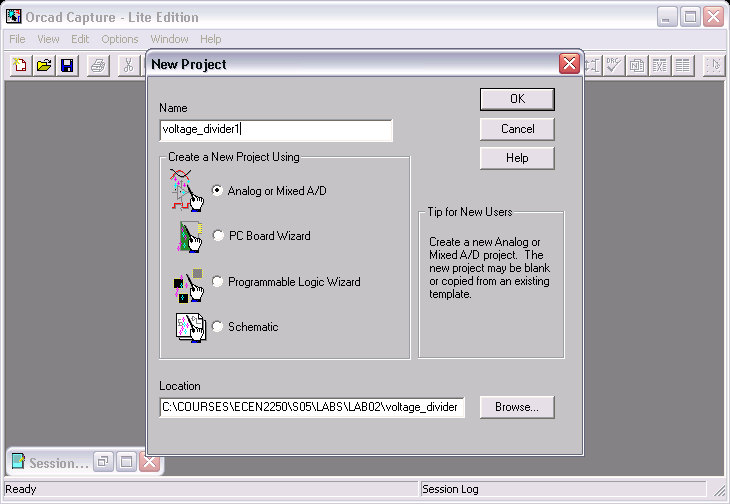Close the New Project dialog
Image resolution: width=730 pixels, height=504 pixels.
569,64
